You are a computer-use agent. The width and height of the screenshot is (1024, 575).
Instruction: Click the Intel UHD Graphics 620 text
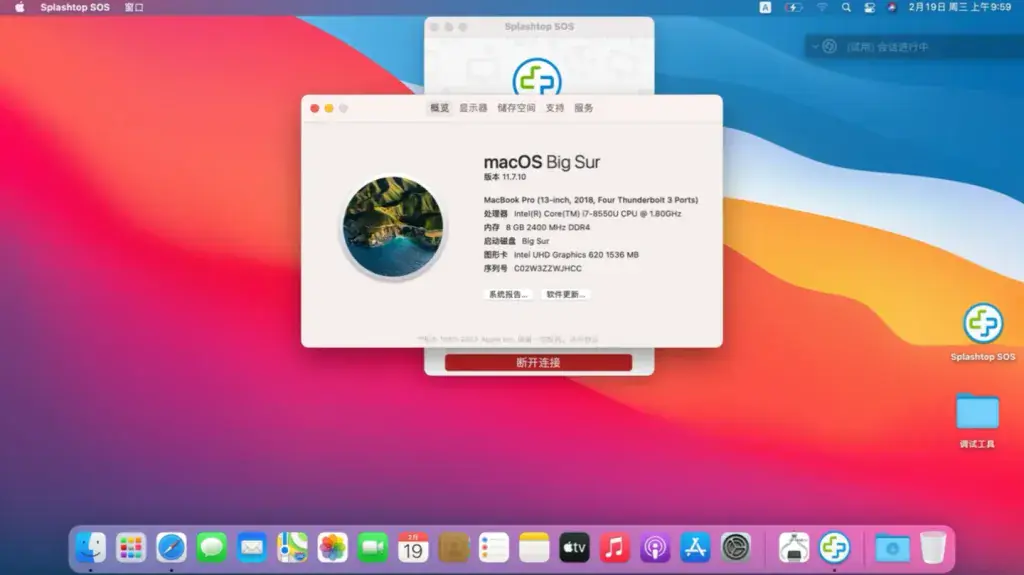click(x=576, y=255)
